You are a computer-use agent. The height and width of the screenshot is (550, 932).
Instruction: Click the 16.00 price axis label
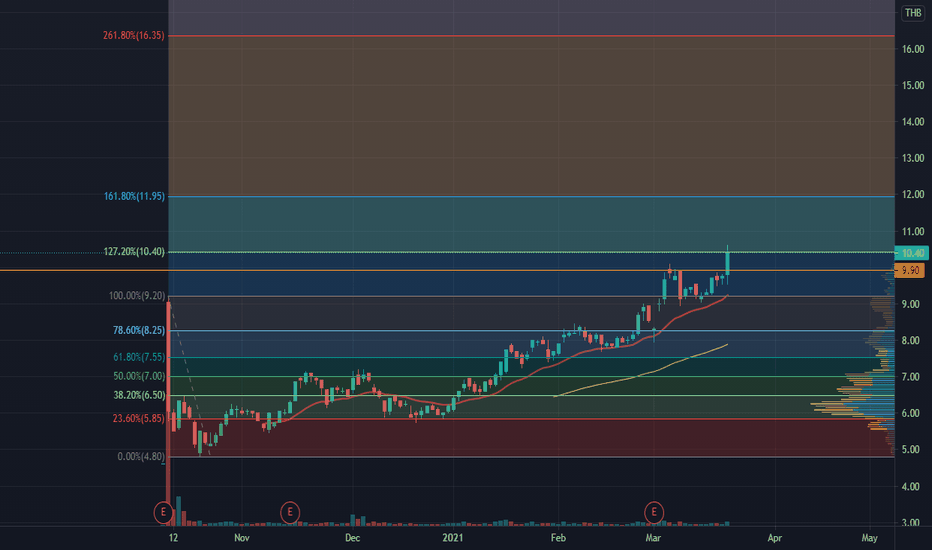point(913,49)
